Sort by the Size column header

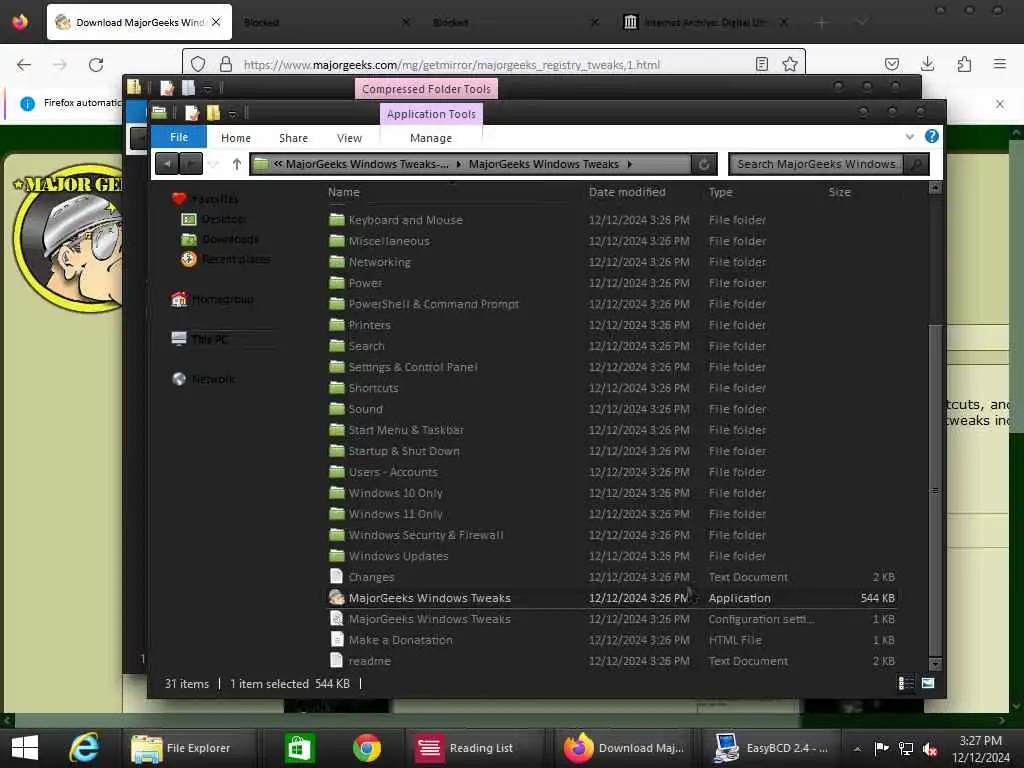(839, 192)
